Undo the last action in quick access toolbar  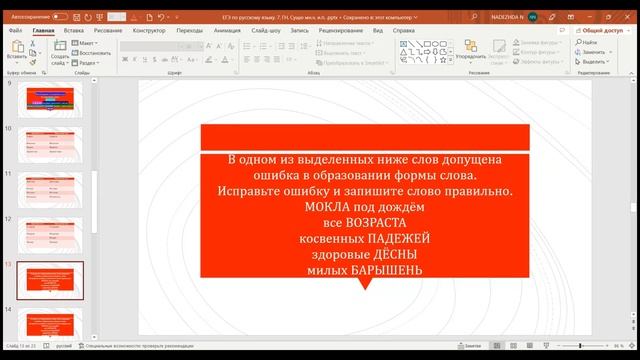[161, 17]
